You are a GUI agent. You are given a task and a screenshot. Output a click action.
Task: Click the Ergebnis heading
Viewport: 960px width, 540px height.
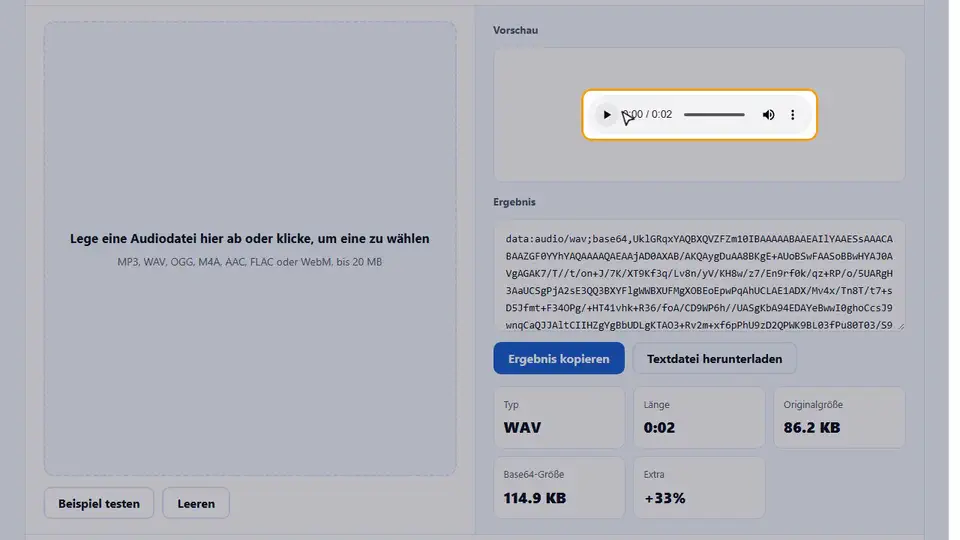514,202
